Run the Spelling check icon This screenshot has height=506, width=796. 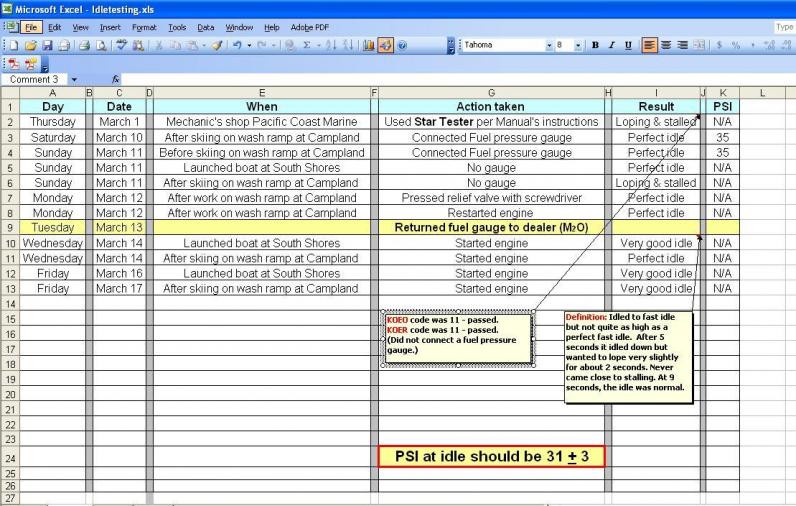(x=121, y=46)
